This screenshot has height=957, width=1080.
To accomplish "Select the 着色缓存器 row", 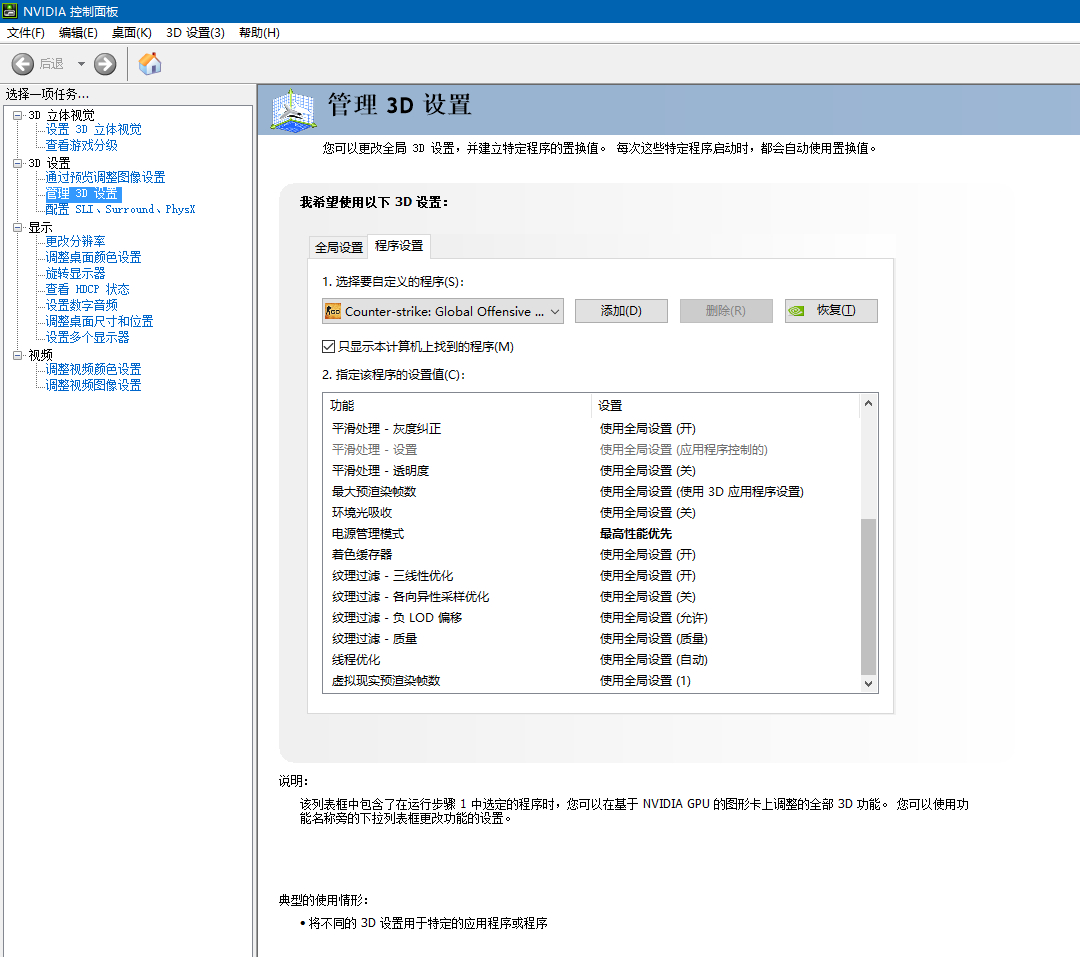I will coord(592,555).
